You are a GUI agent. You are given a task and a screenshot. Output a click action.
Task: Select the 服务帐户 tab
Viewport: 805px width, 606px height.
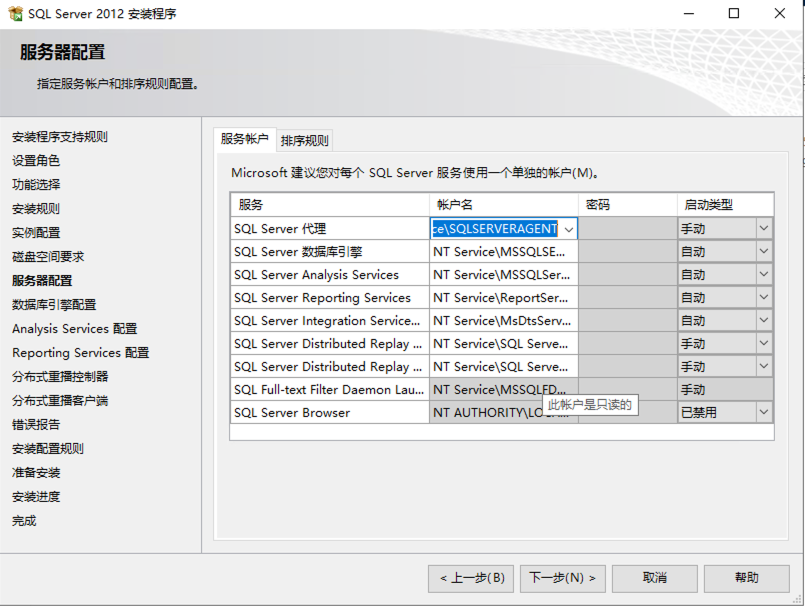click(x=244, y=139)
